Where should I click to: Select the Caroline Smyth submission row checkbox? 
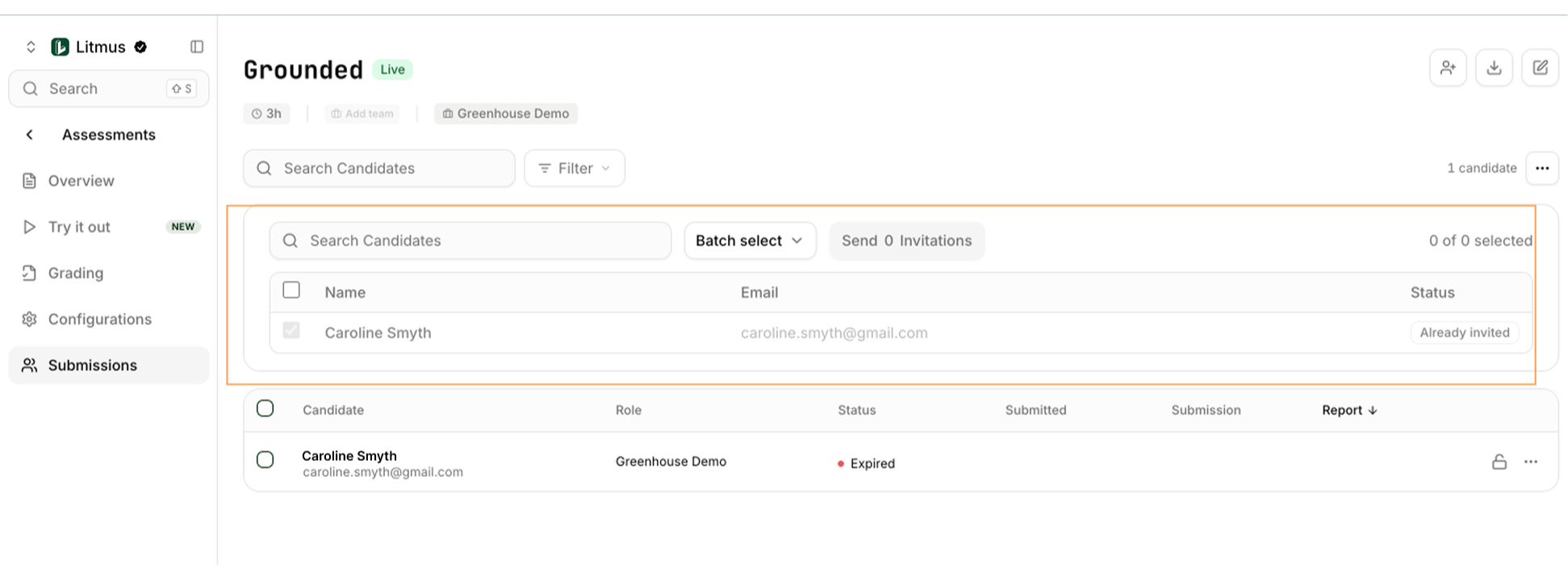(265, 460)
